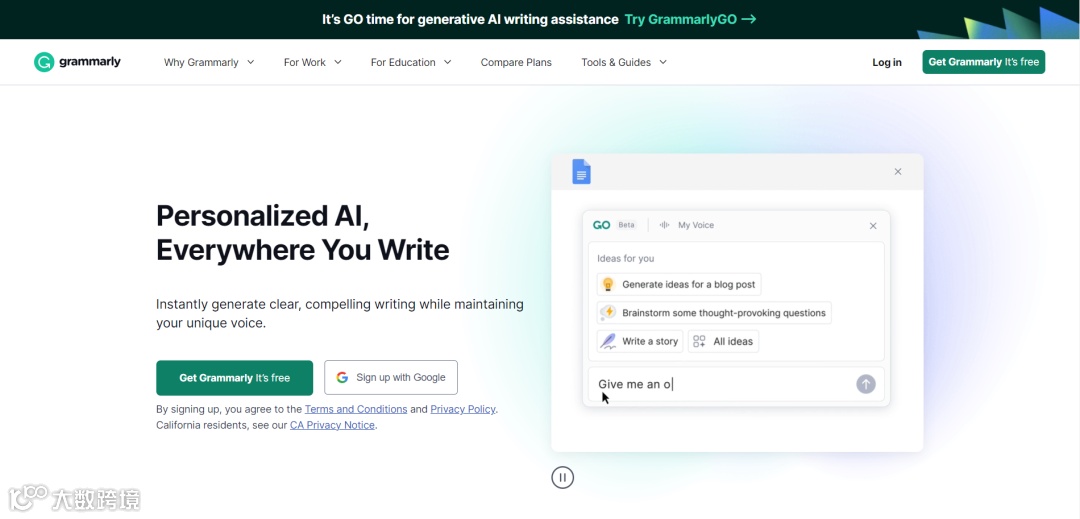
Task: Open Compare Plans page
Action: click(x=516, y=62)
